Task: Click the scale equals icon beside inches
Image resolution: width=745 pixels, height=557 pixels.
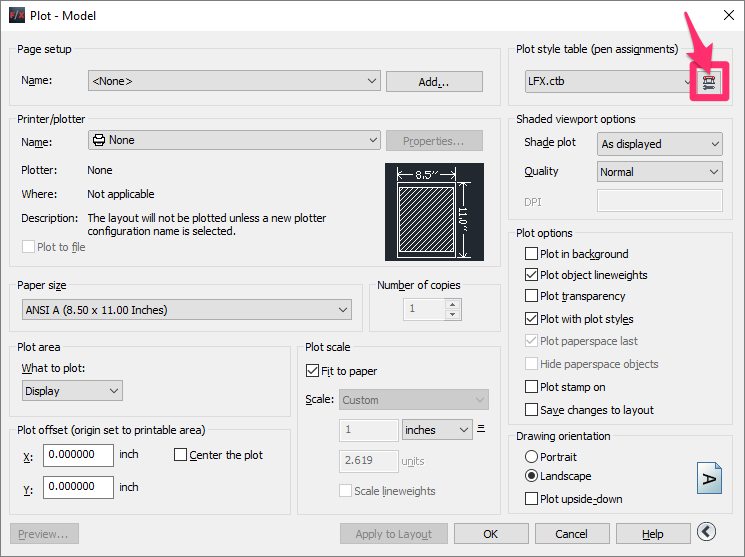Action: click(x=481, y=429)
